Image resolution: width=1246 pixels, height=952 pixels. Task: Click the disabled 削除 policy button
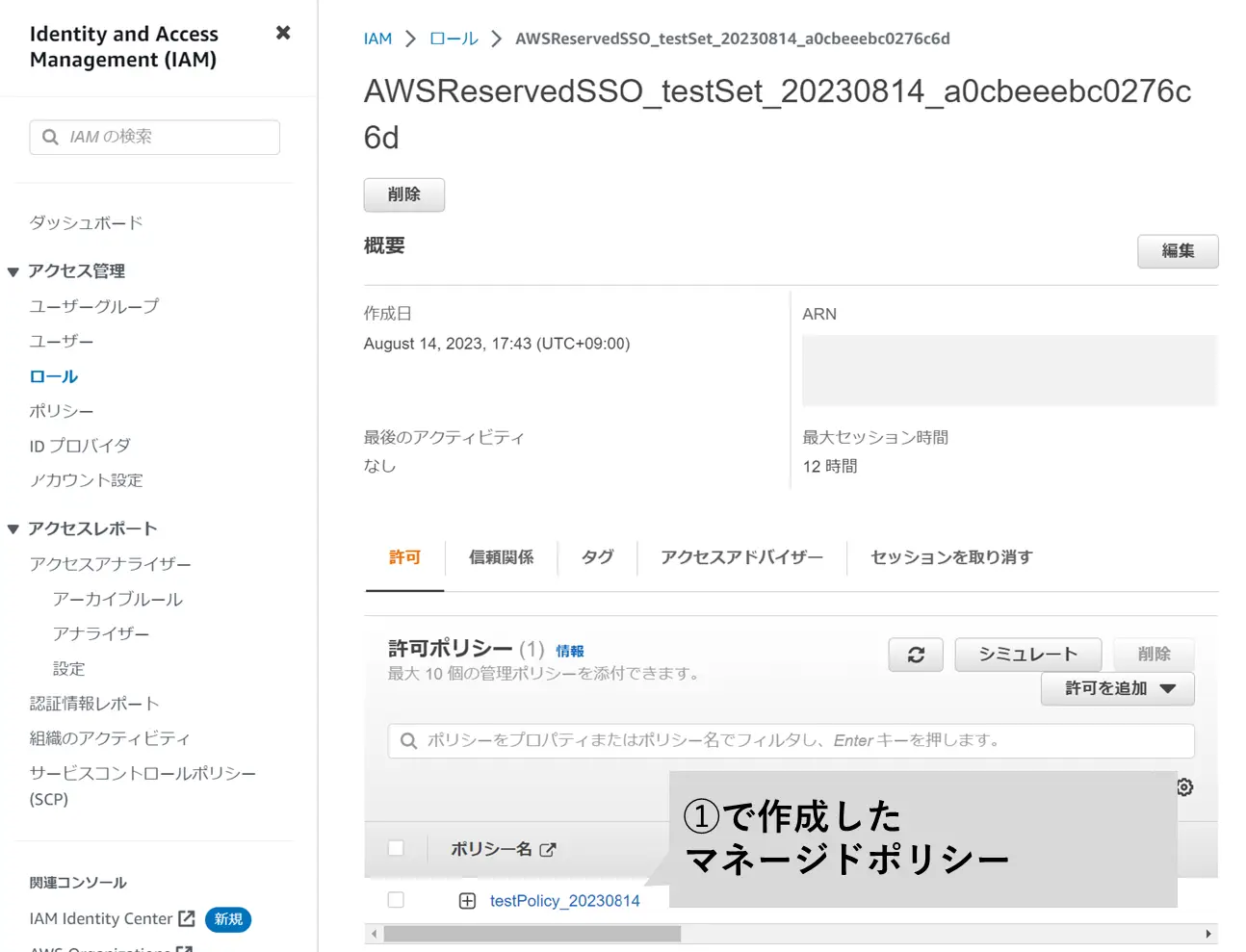pos(1154,655)
